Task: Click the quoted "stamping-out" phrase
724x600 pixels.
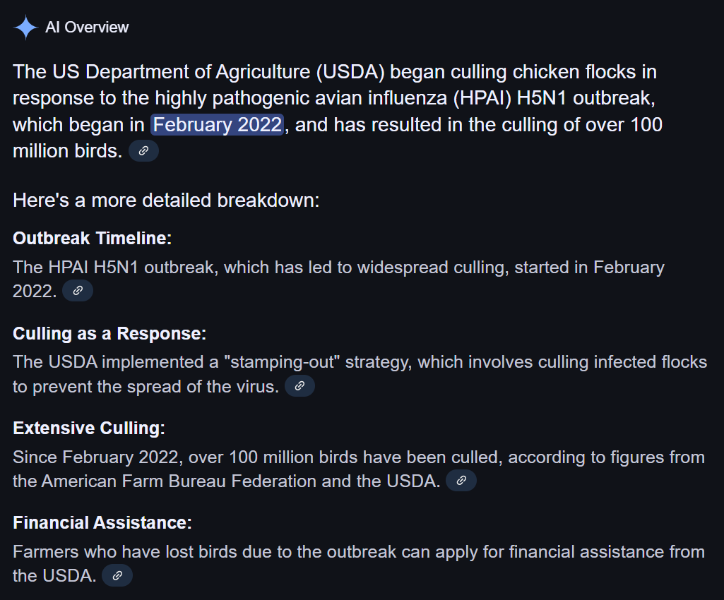Action: pyautogui.click(x=282, y=363)
